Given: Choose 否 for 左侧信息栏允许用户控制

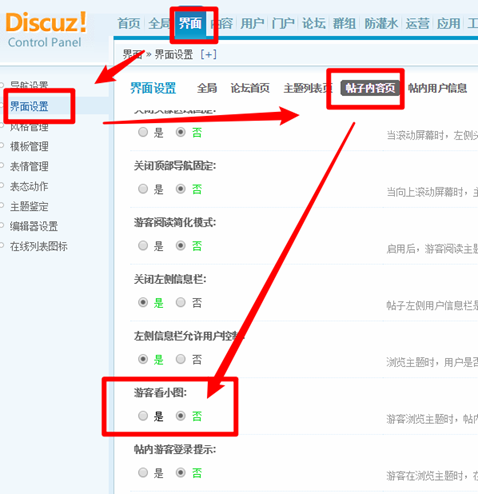Looking at the screenshot, I should click(181, 359).
